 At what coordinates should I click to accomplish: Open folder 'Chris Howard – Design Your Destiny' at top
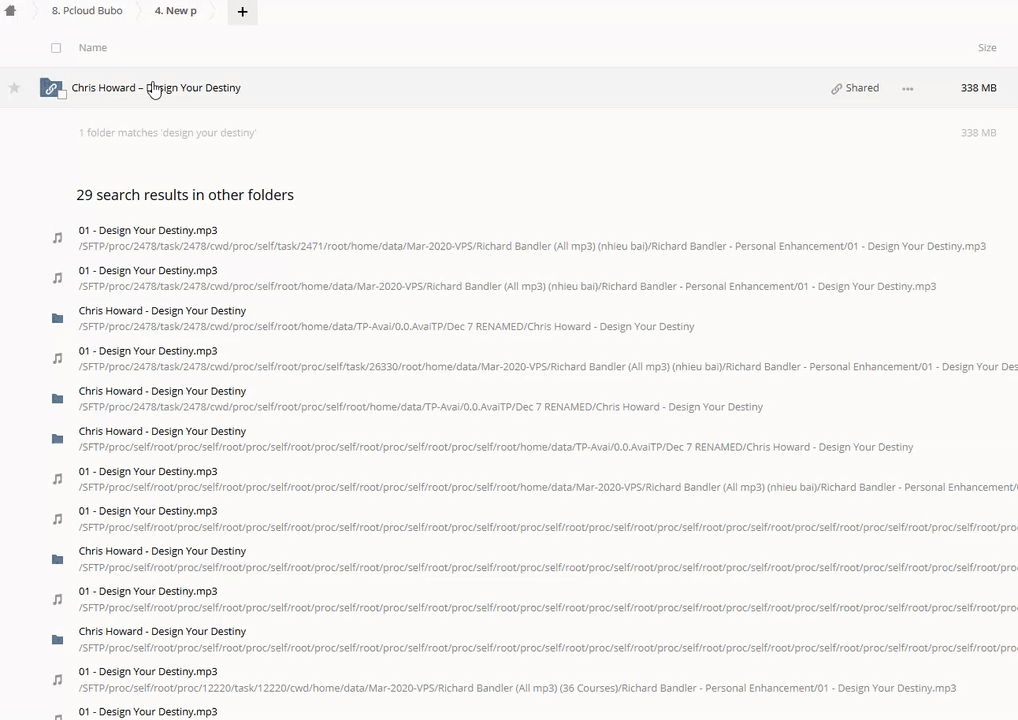click(156, 88)
